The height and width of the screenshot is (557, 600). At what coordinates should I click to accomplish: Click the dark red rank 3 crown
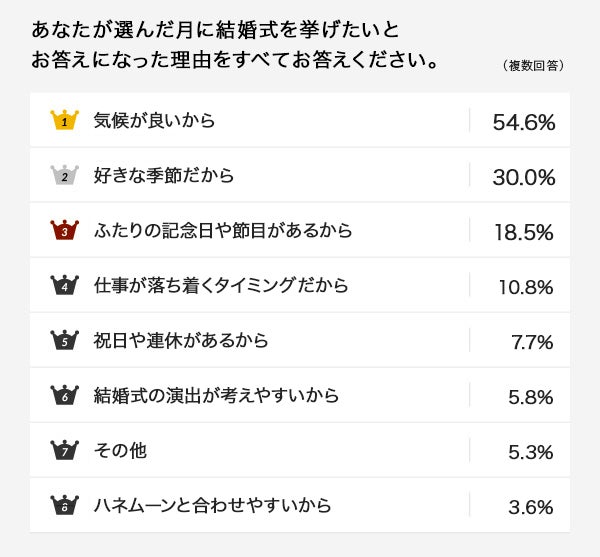pyautogui.click(x=64, y=231)
